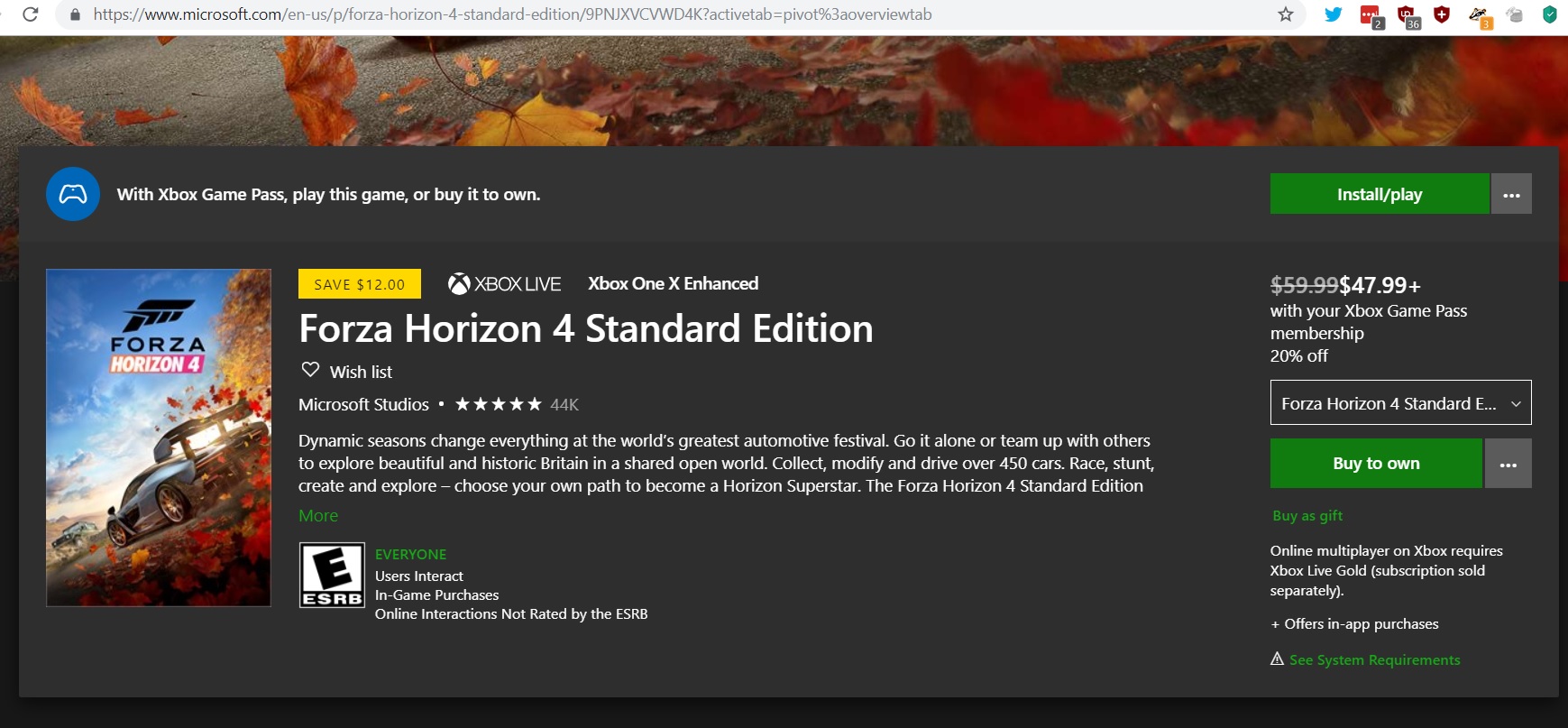Image resolution: width=1568 pixels, height=728 pixels.
Task: Click the system requirements warning triangle icon
Action: coord(1277,659)
